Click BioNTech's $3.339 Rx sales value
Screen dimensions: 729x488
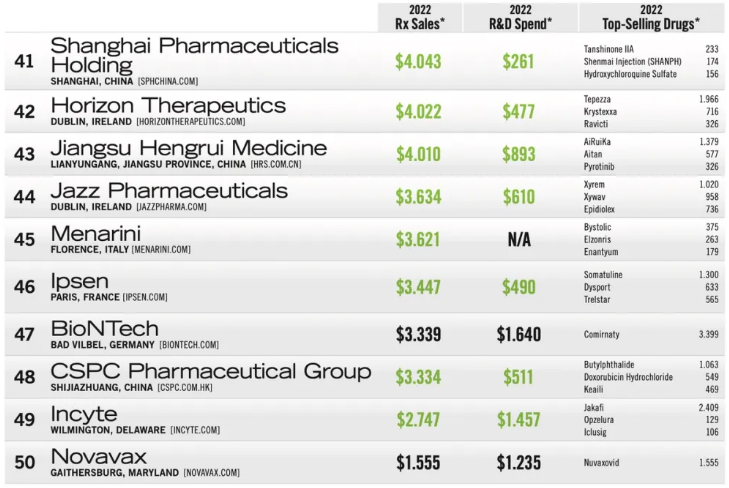click(418, 334)
